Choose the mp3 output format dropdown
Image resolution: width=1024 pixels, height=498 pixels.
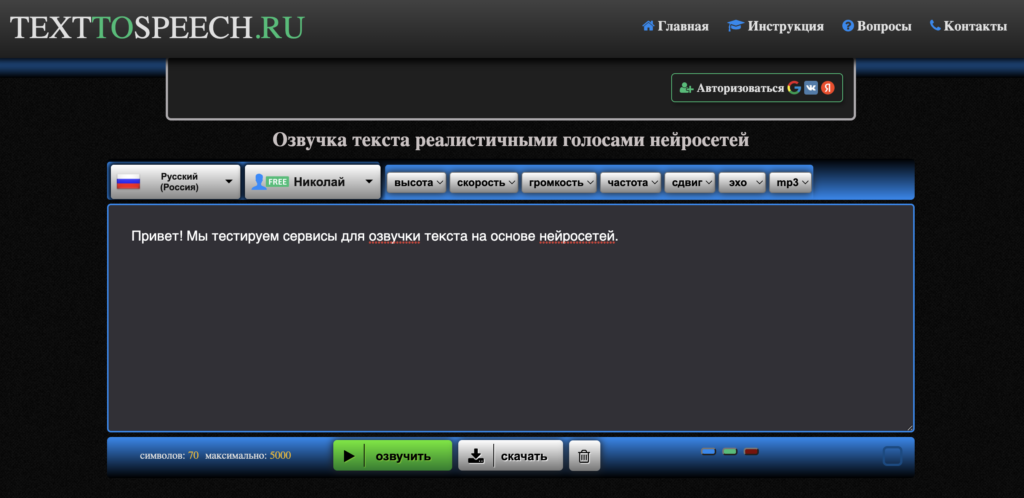point(790,182)
